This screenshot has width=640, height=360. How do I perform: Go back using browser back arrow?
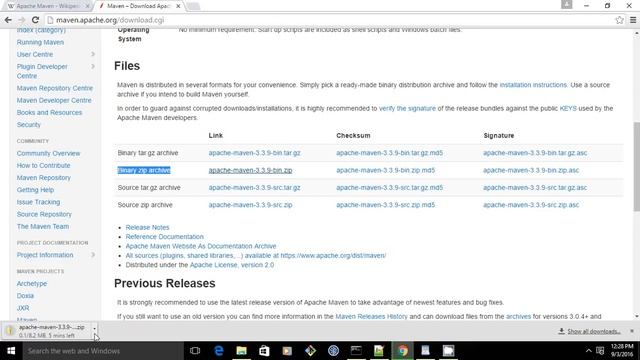click(8, 20)
